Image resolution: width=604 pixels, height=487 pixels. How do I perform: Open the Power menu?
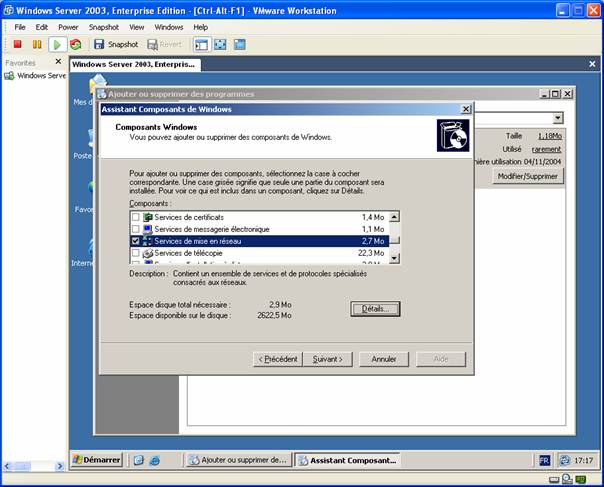click(x=68, y=27)
